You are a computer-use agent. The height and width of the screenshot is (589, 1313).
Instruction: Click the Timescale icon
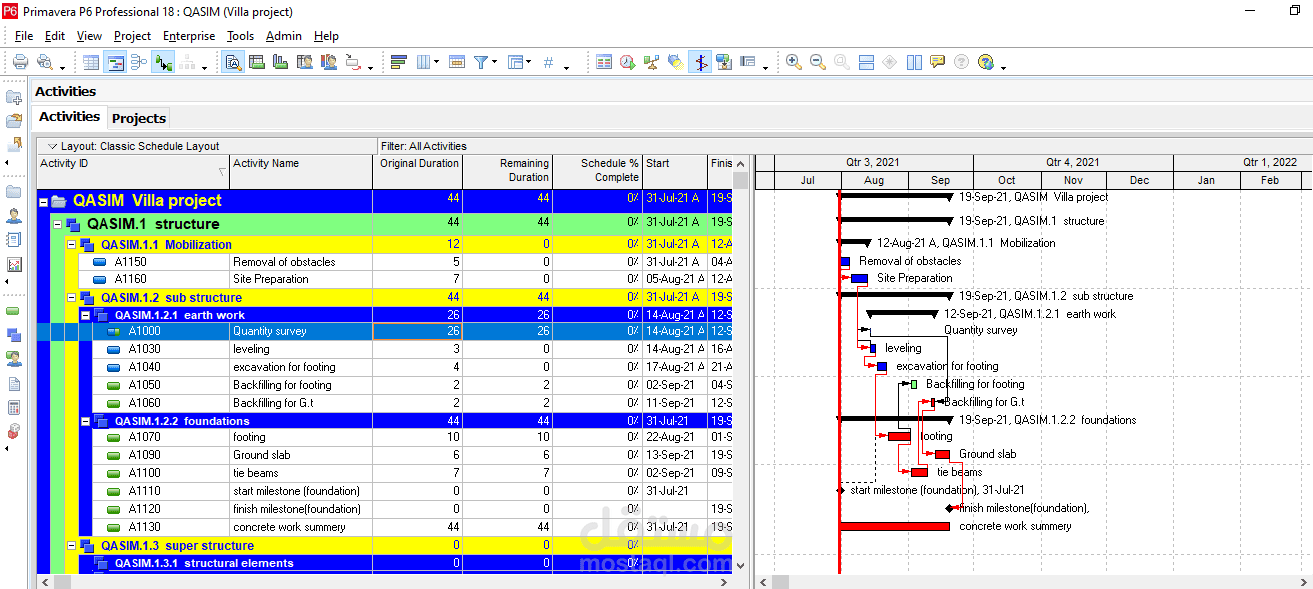(x=457, y=62)
